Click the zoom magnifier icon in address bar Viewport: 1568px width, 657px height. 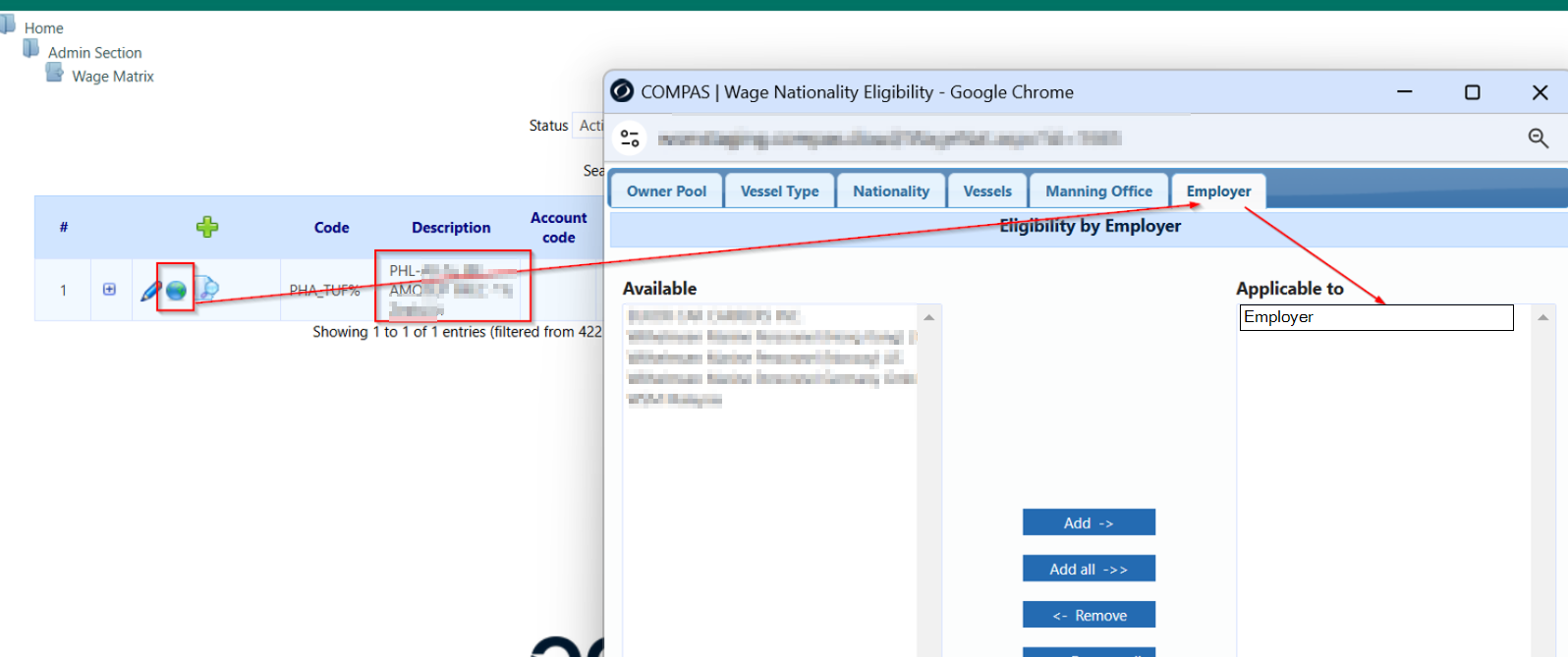tap(1538, 138)
